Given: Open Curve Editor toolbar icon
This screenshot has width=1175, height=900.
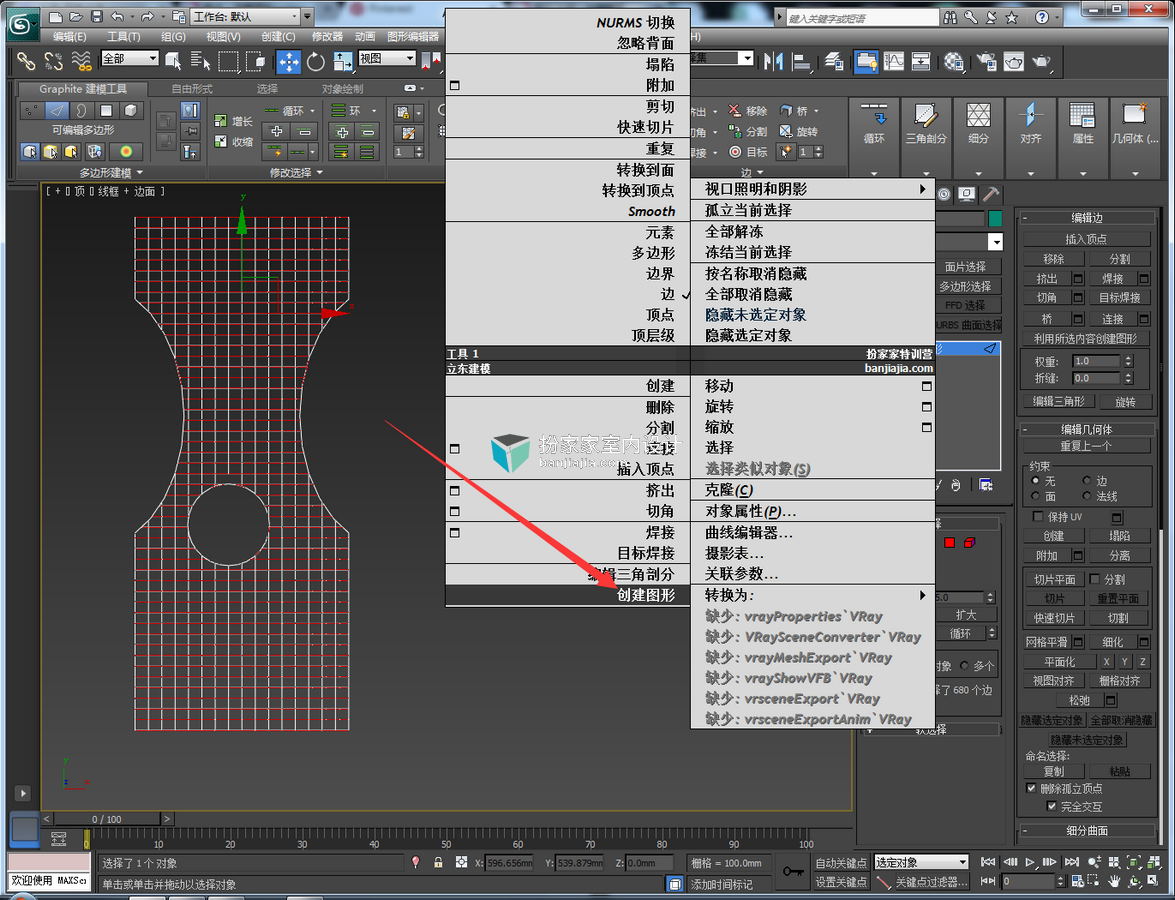Looking at the screenshot, I should click(893, 61).
